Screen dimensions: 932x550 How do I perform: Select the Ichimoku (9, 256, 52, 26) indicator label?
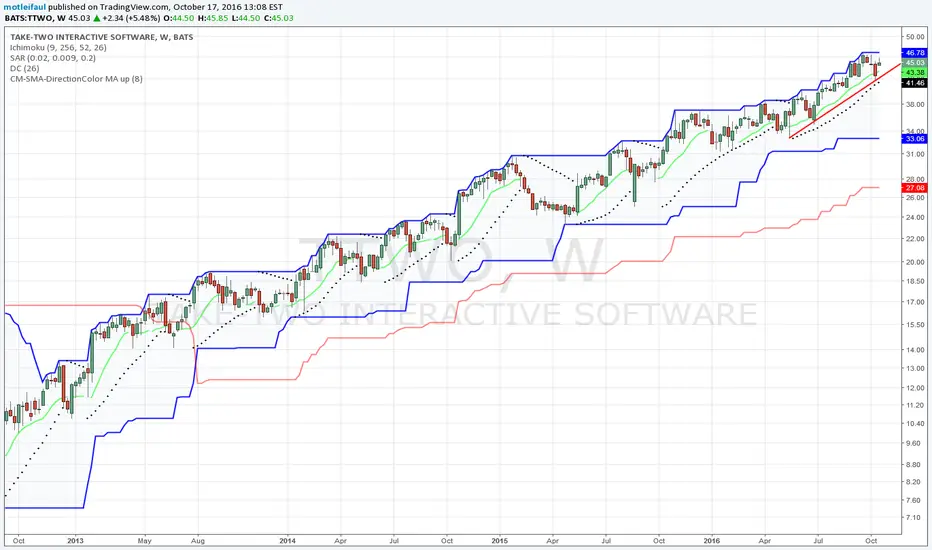click(x=58, y=48)
